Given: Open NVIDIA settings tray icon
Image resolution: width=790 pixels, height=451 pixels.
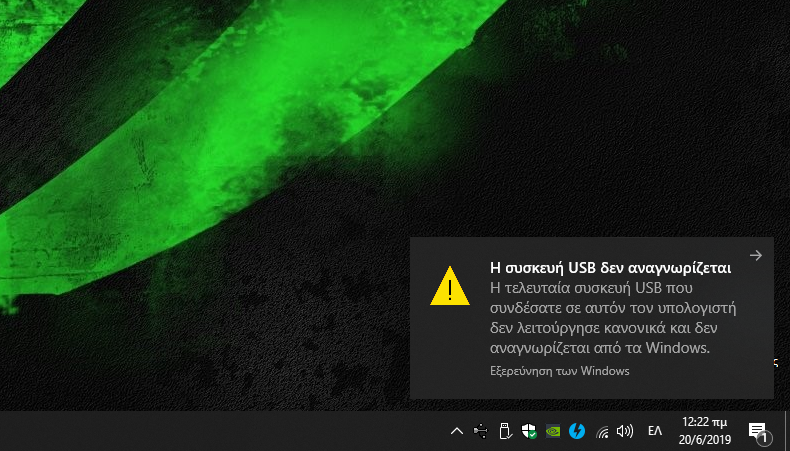Looking at the screenshot, I should (x=553, y=431).
